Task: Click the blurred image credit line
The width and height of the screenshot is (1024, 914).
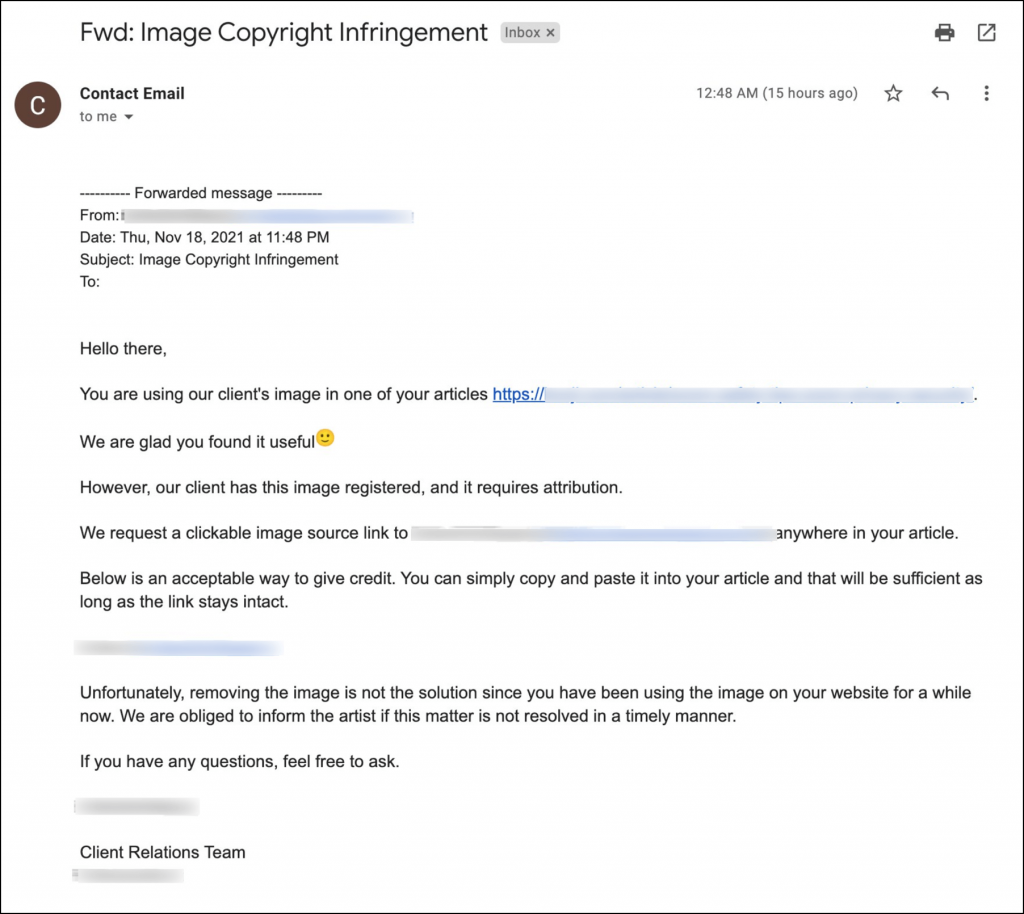Action: tap(178, 647)
